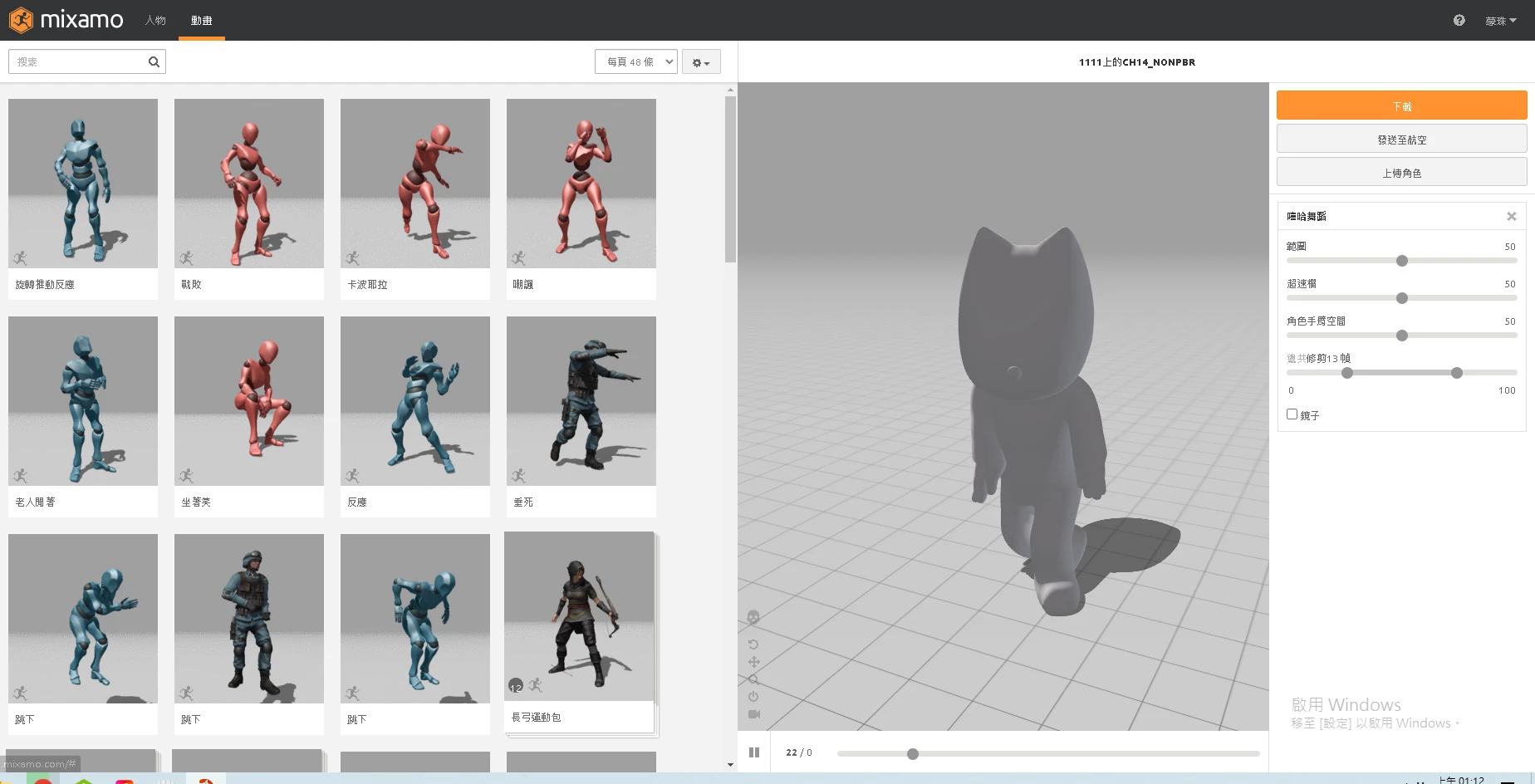This screenshot has width=1535, height=784.
Task: Click the 遠共修剪13幀 trim label
Action: (1318, 358)
